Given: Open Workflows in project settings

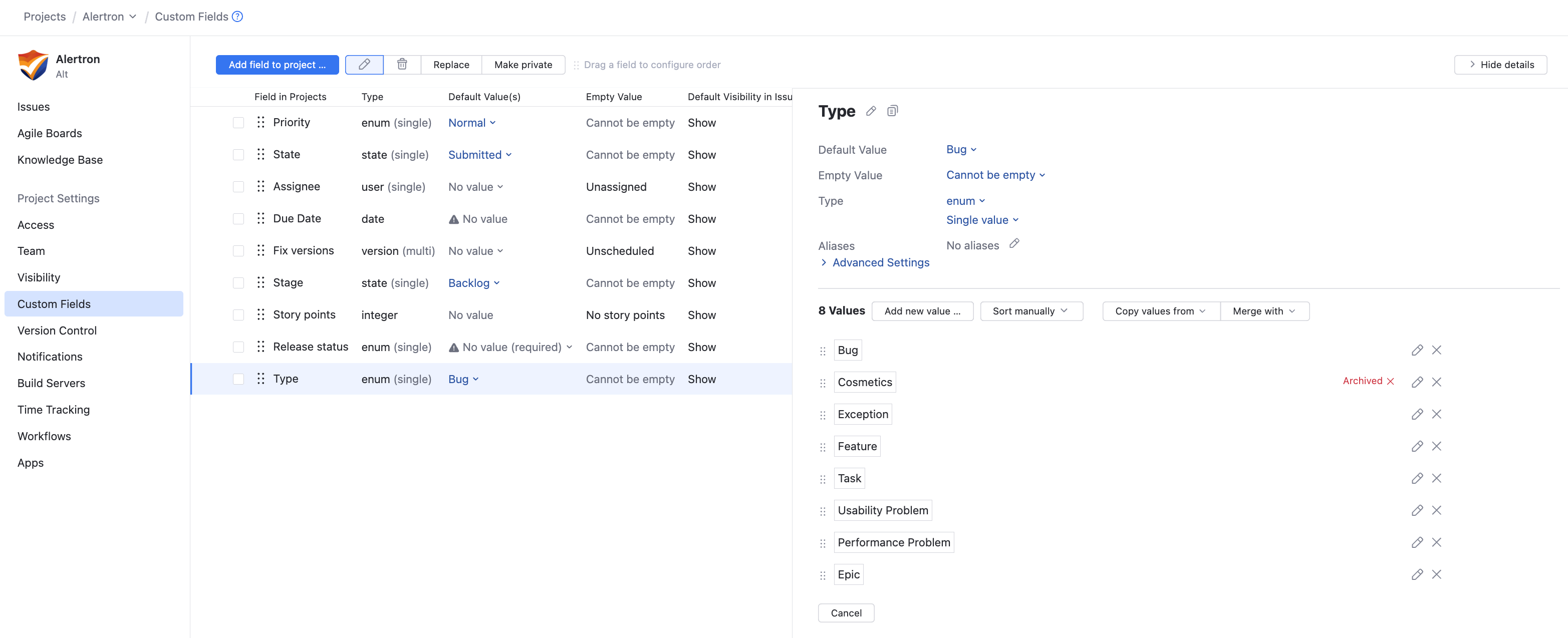Looking at the screenshot, I should click(44, 436).
